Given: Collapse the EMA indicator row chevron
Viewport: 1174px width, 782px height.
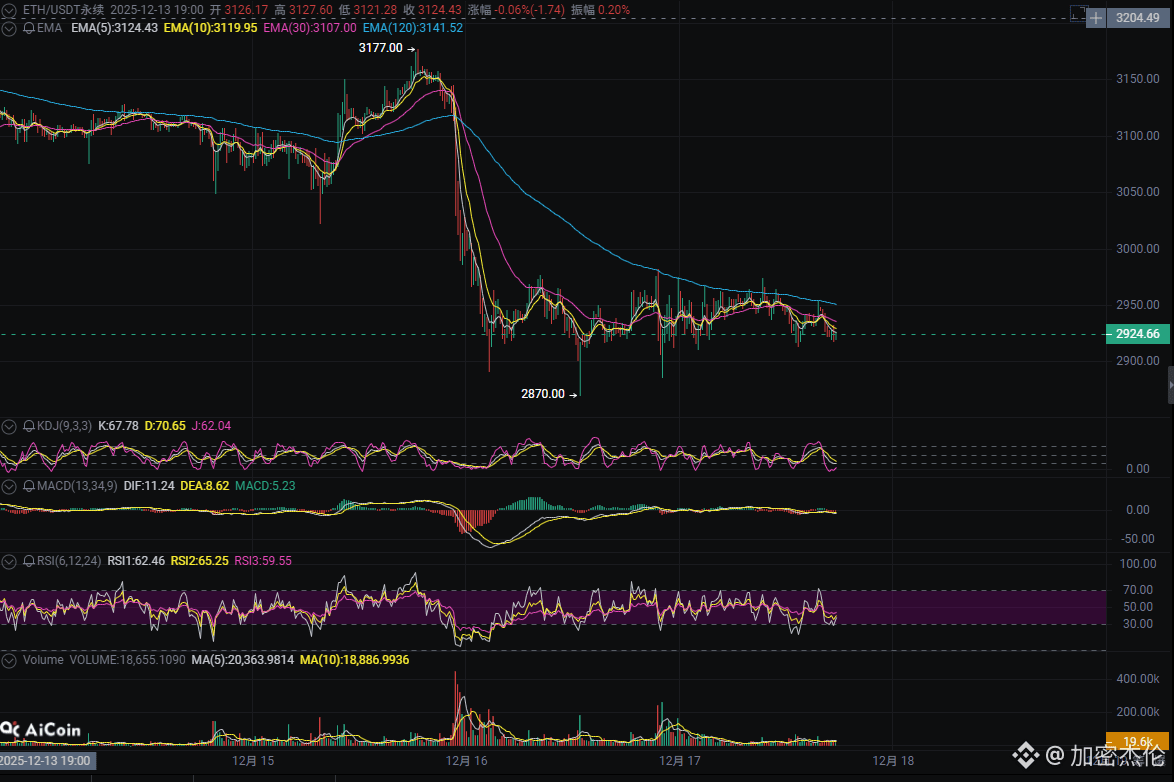Looking at the screenshot, I should [x=9, y=28].
